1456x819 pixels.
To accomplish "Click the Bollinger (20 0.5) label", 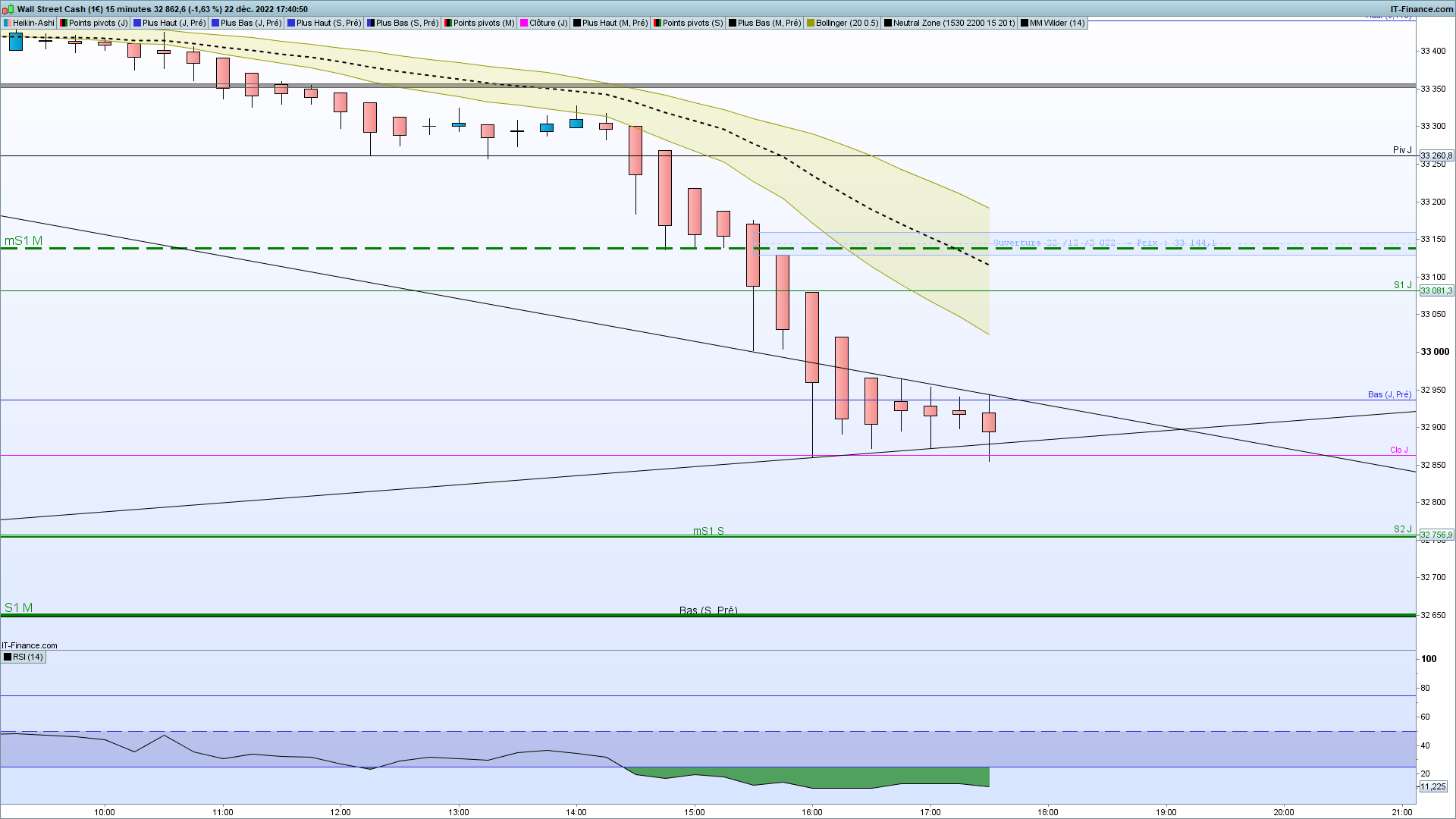I will point(846,23).
